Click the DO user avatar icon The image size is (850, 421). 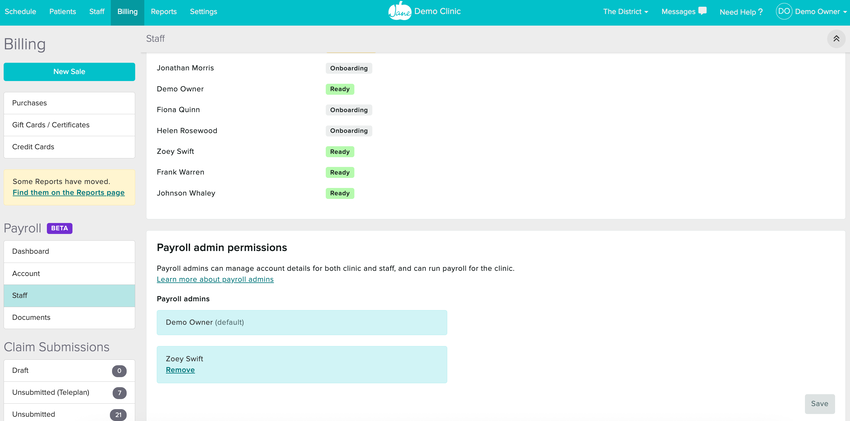pos(784,12)
